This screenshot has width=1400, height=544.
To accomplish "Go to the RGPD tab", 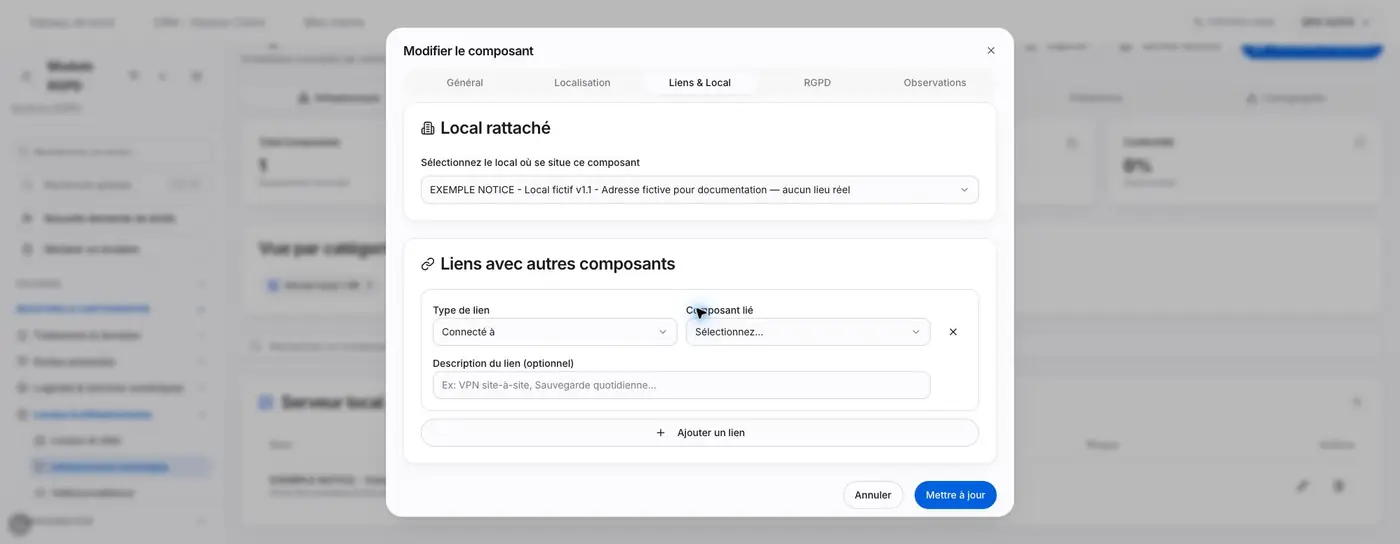I will [817, 83].
